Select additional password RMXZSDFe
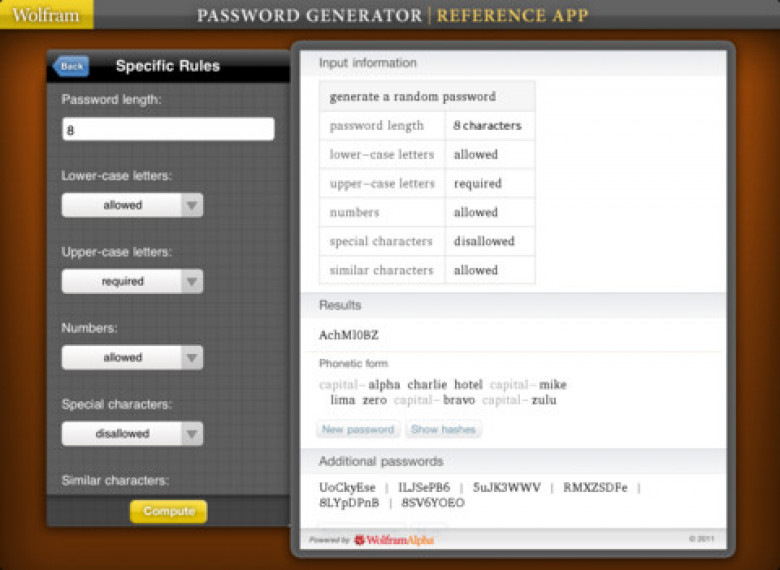Image resolution: width=780 pixels, height=570 pixels. click(x=595, y=487)
